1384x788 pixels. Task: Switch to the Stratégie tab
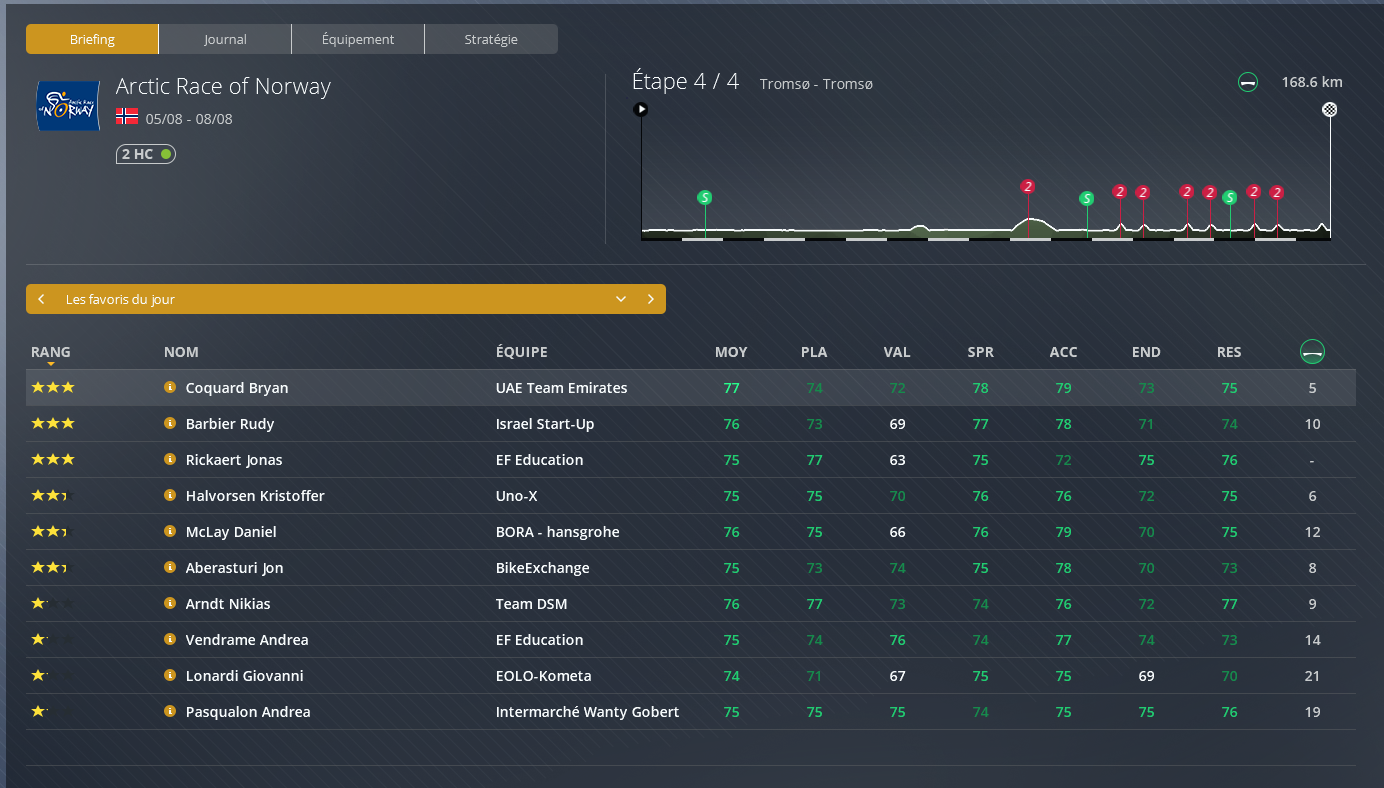click(x=491, y=39)
